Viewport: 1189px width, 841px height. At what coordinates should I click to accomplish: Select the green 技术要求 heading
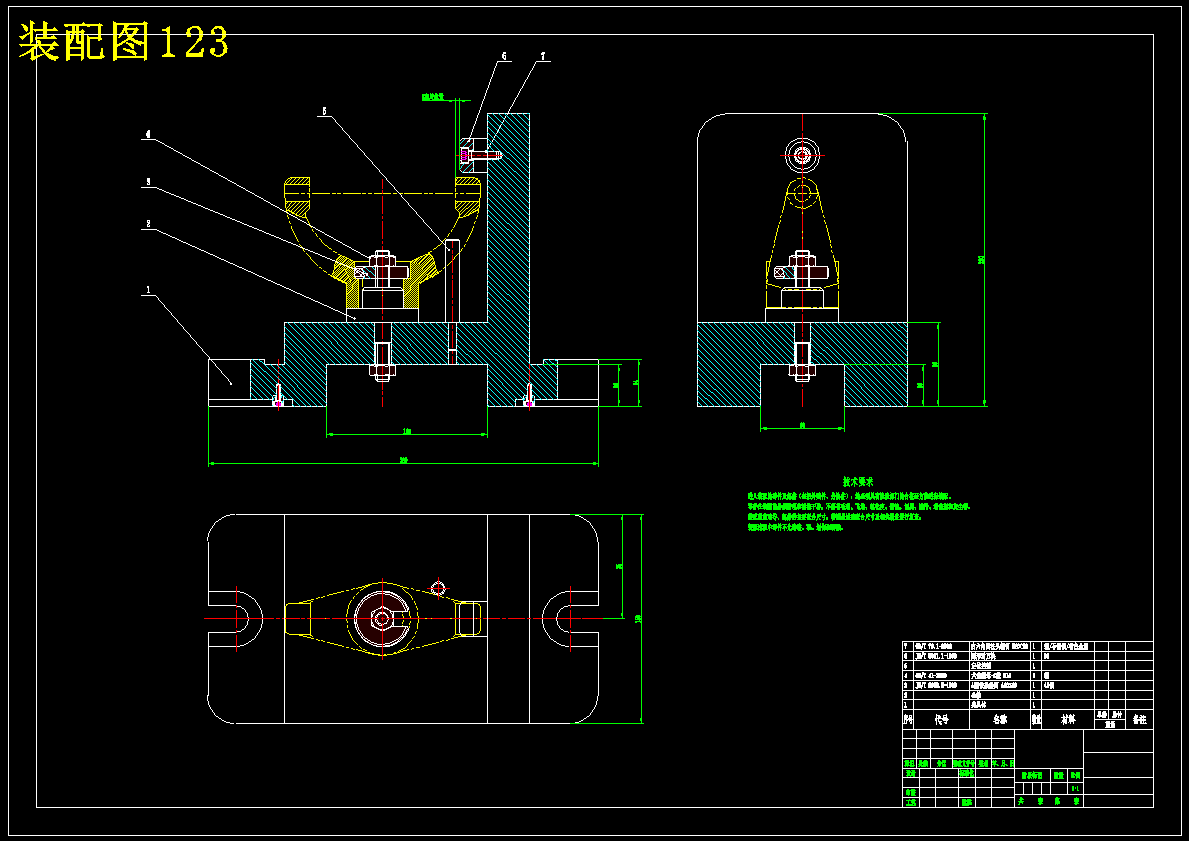(858, 482)
